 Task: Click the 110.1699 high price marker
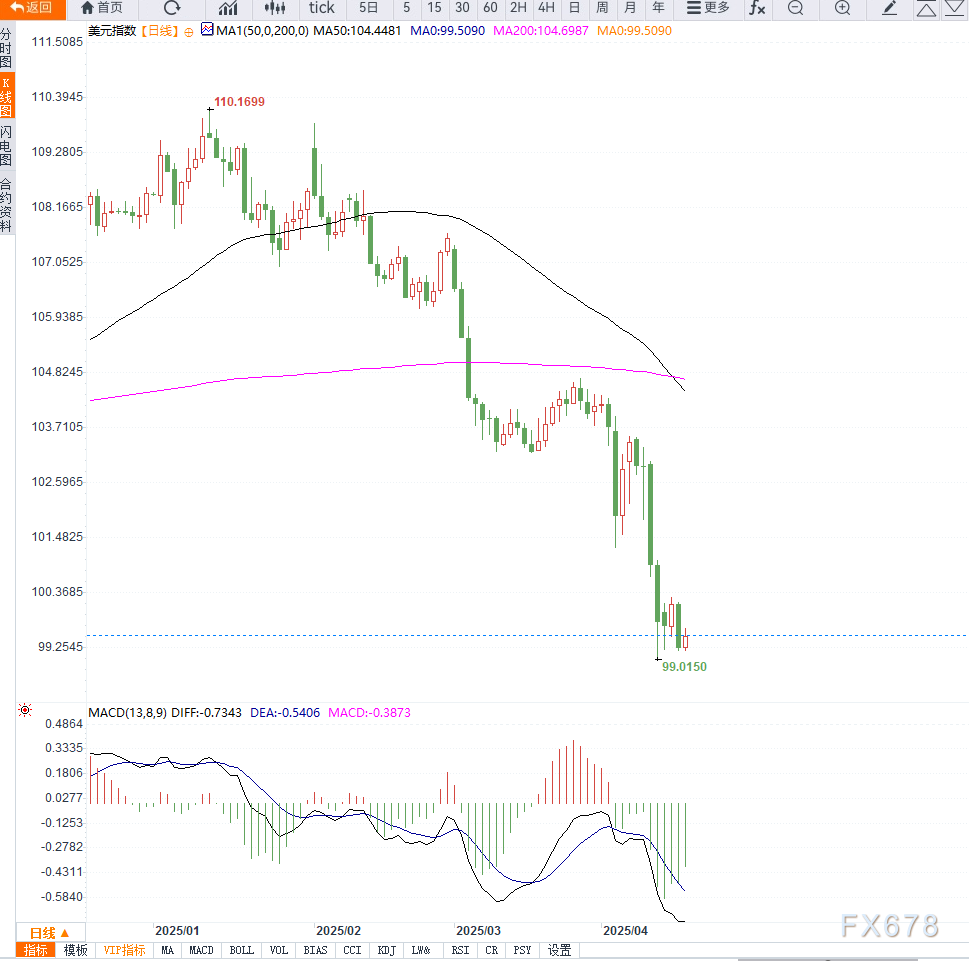(239, 102)
